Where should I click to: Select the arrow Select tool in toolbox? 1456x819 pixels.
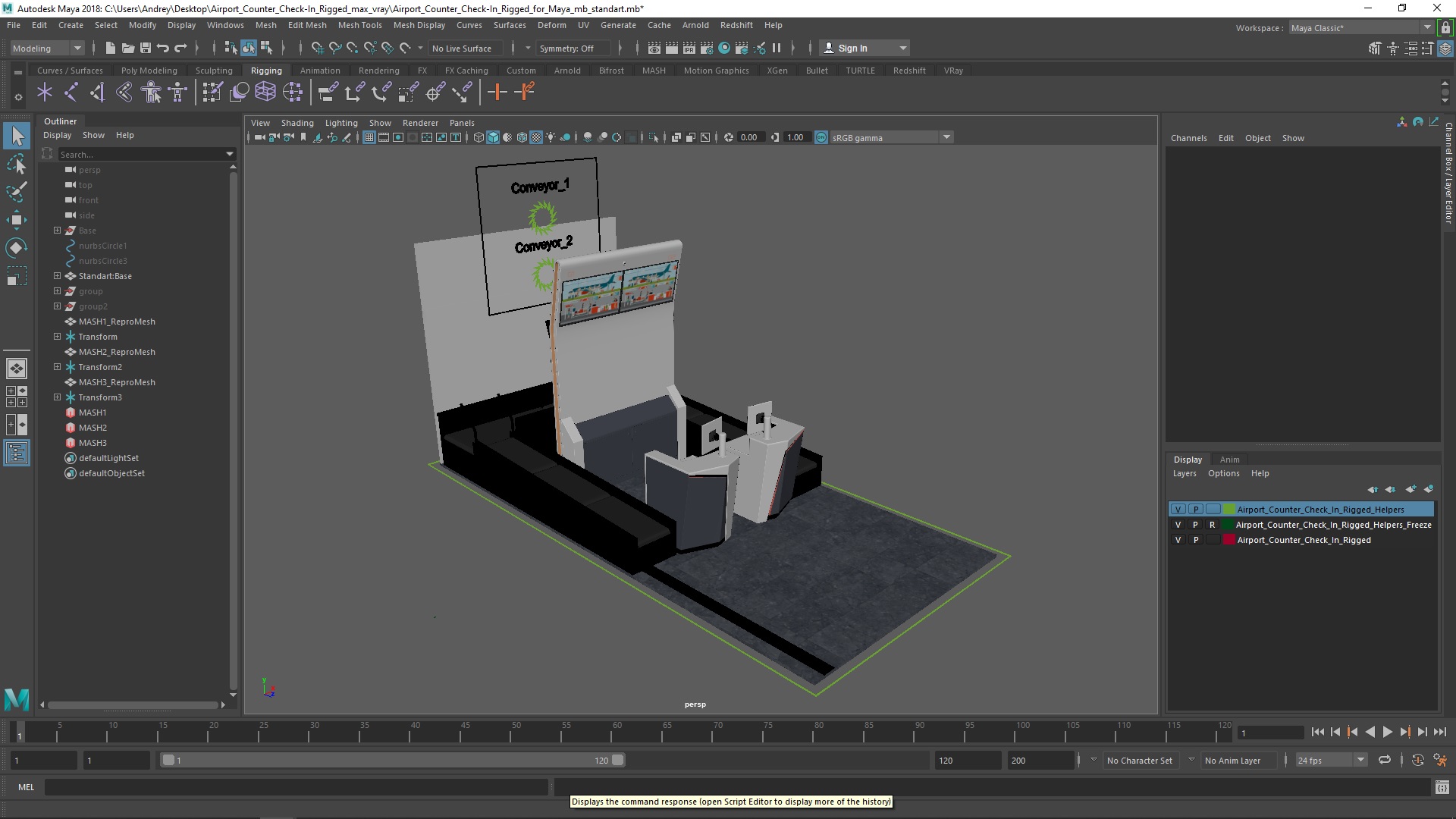click(x=17, y=136)
